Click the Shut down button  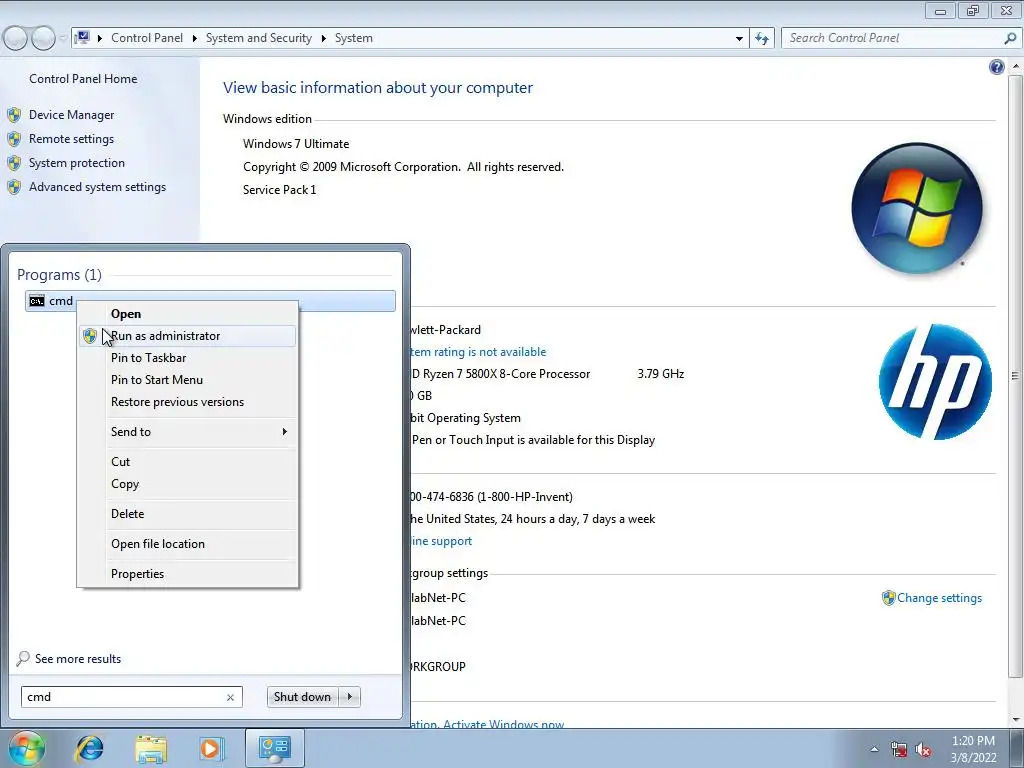tap(302, 697)
